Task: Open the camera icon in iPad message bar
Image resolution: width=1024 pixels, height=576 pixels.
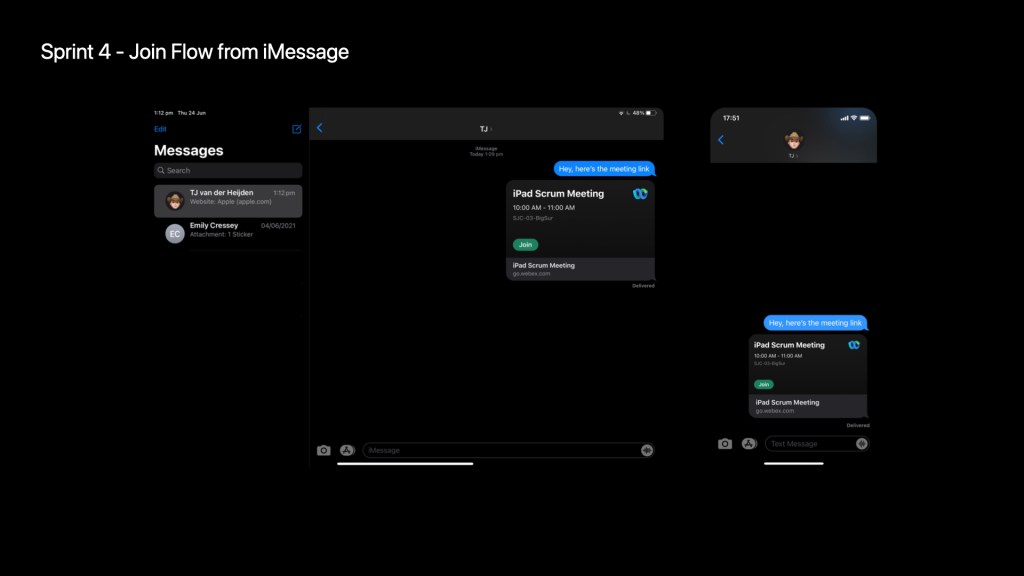Action: 323,450
